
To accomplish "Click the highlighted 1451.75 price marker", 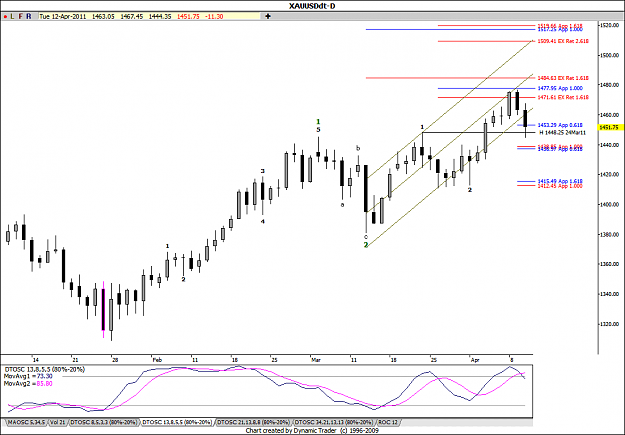I will point(611,127).
